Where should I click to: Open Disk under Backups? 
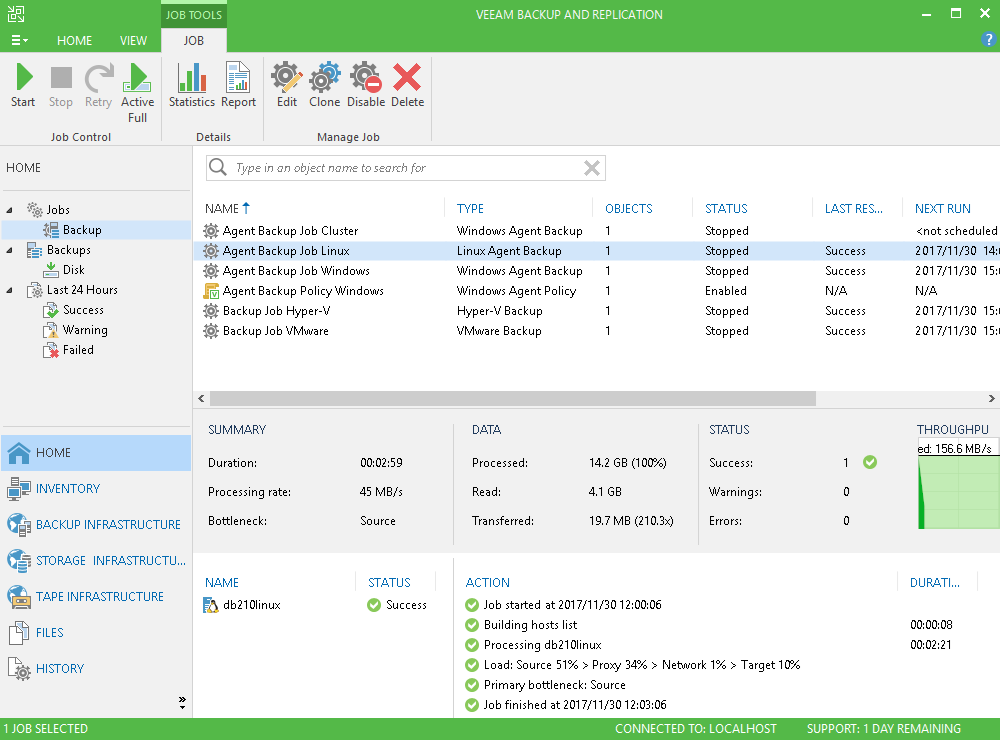tap(64, 270)
